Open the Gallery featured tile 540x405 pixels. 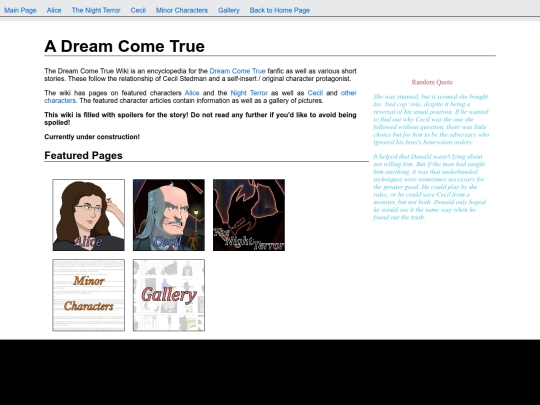(x=169, y=295)
